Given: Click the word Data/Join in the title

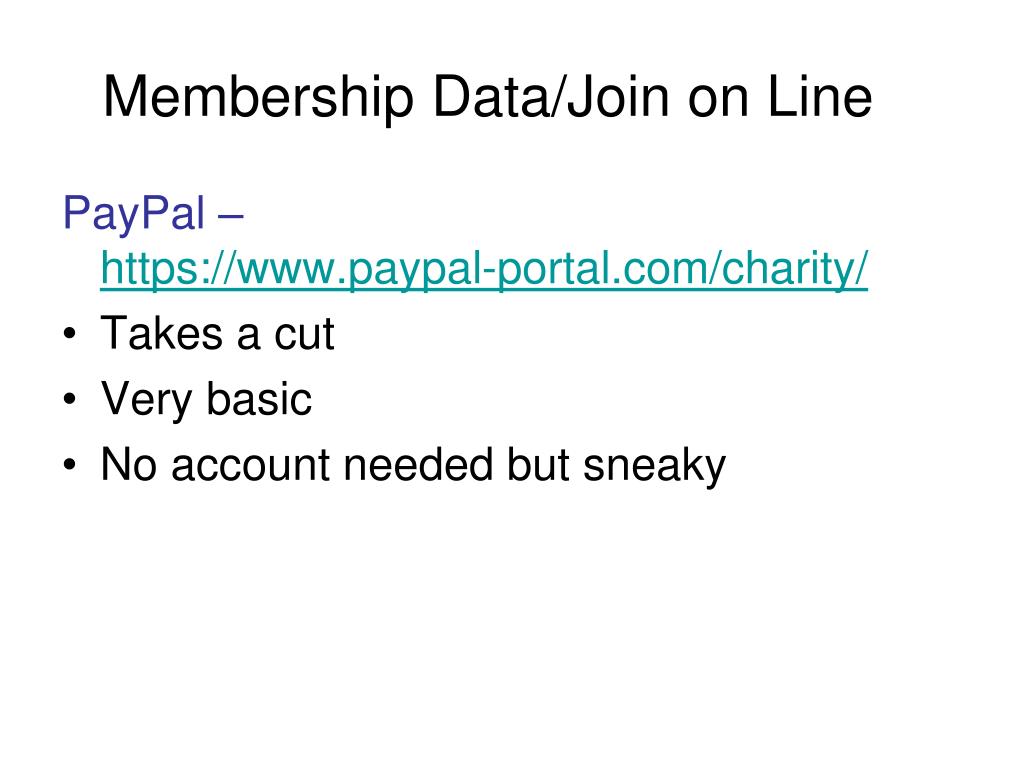Looking at the screenshot, I should coord(551,97).
